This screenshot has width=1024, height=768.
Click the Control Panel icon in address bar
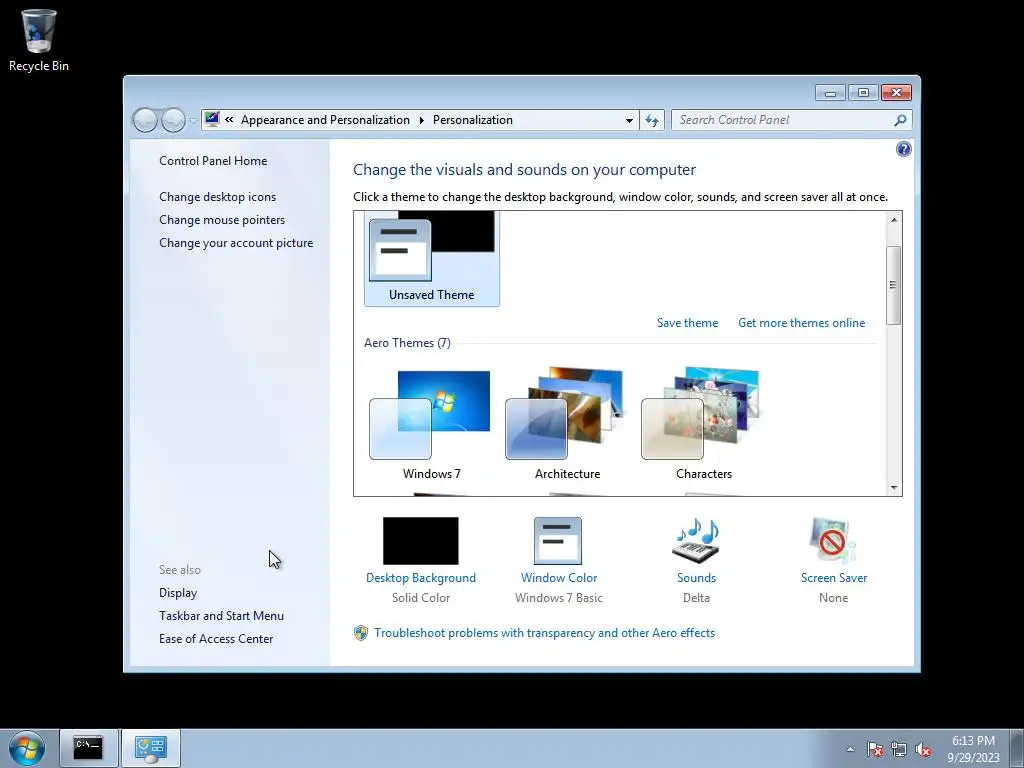click(x=212, y=119)
